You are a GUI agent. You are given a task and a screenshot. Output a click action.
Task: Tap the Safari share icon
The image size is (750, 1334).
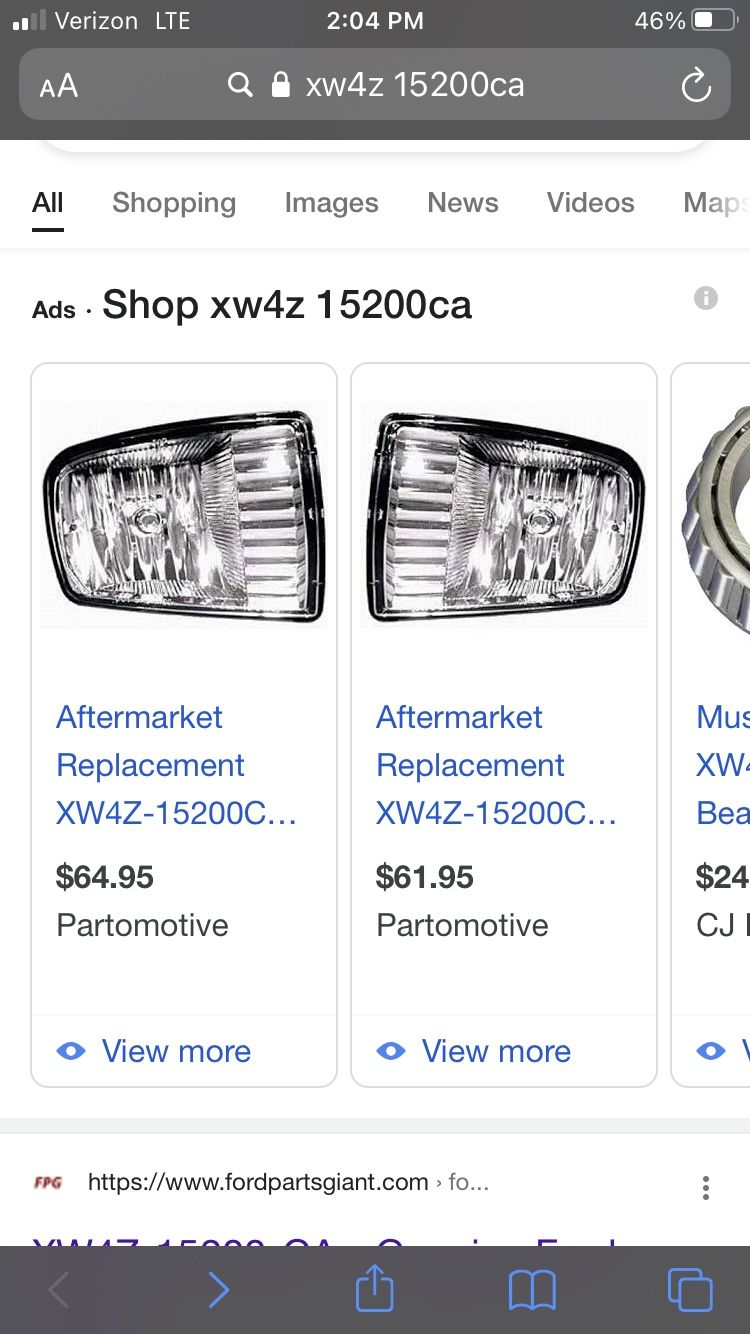click(x=375, y=1288)
